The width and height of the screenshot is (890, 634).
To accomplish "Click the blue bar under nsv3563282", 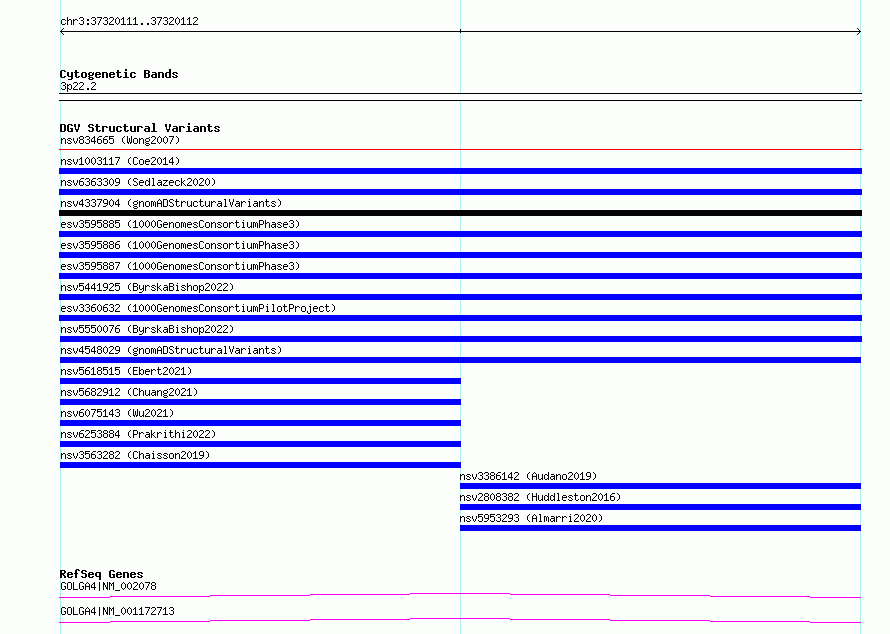I will point(260,465).
